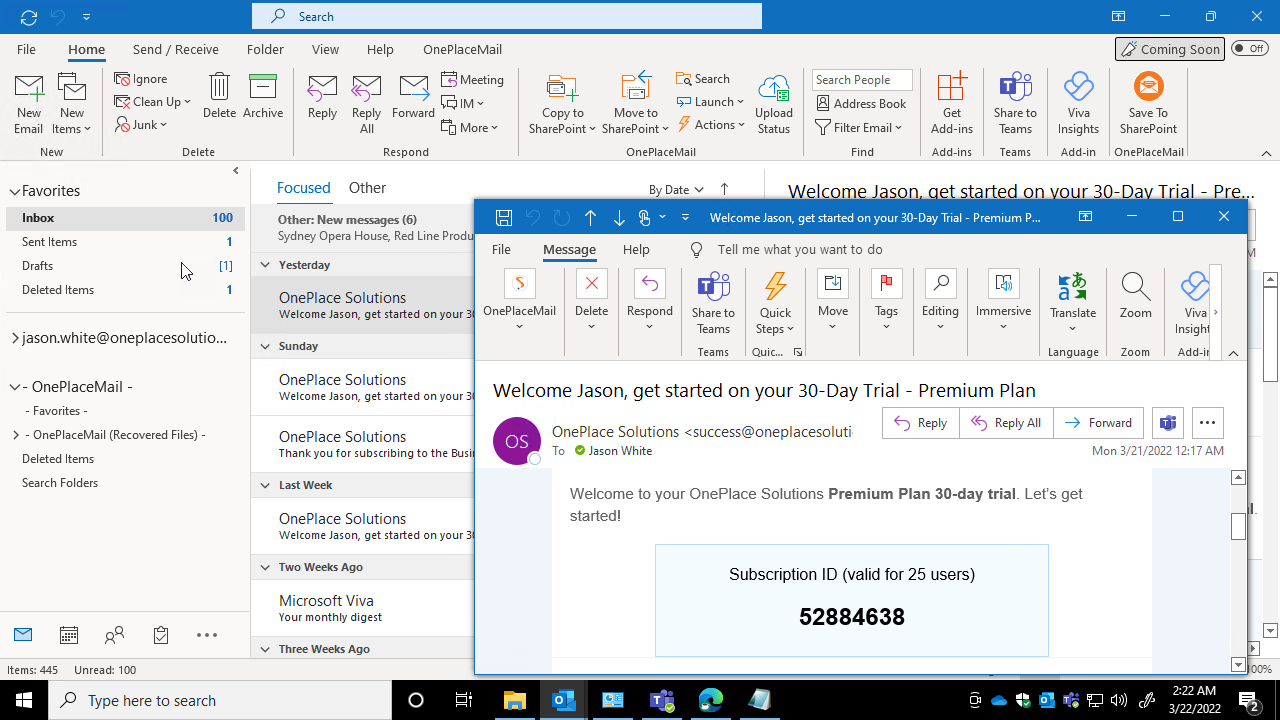
Task: Switch to Calendar view icon
Action: tap(69, 635)
